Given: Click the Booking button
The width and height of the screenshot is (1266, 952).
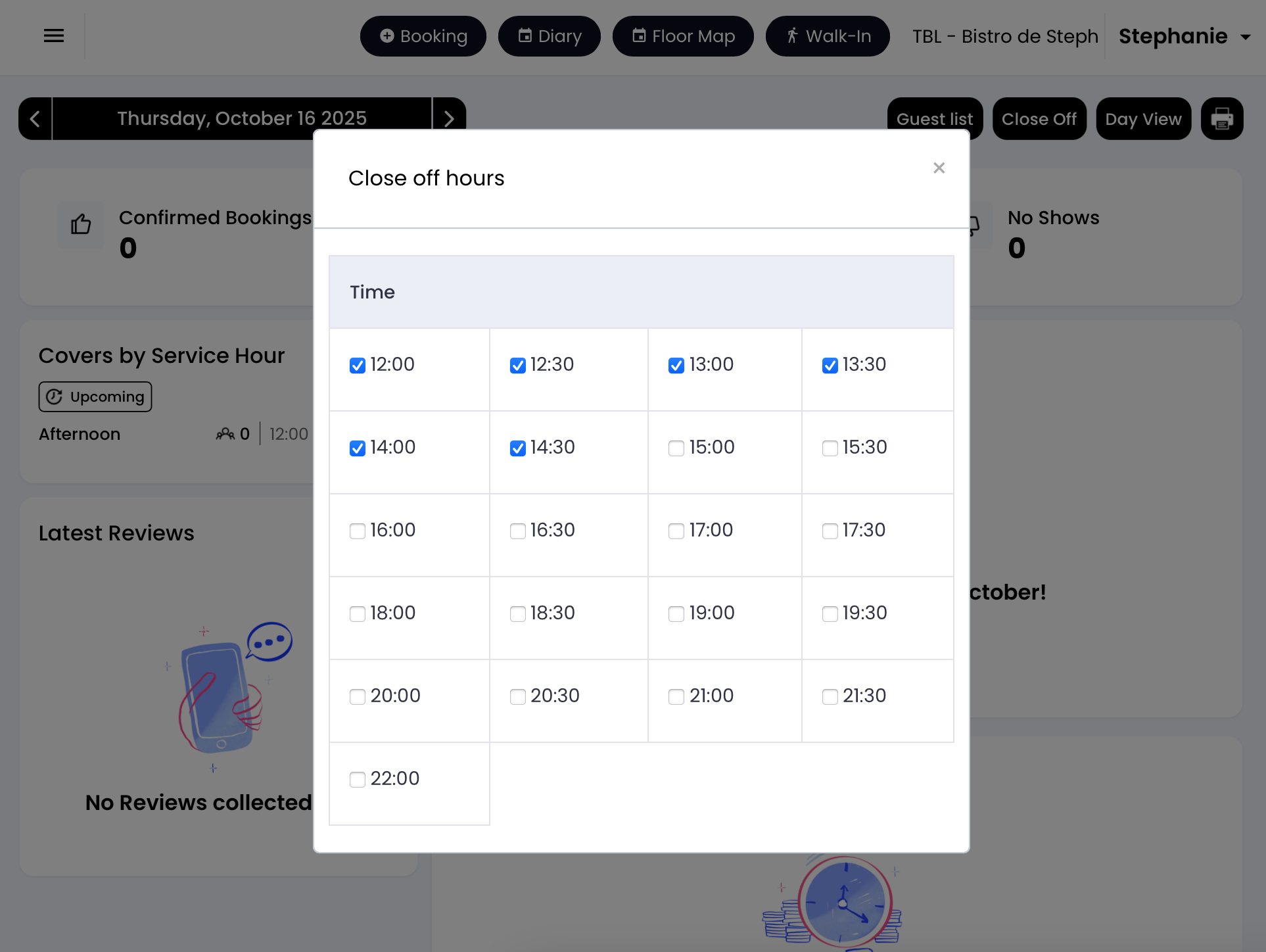Looking at the screenshot, I should tap(423, 37).
